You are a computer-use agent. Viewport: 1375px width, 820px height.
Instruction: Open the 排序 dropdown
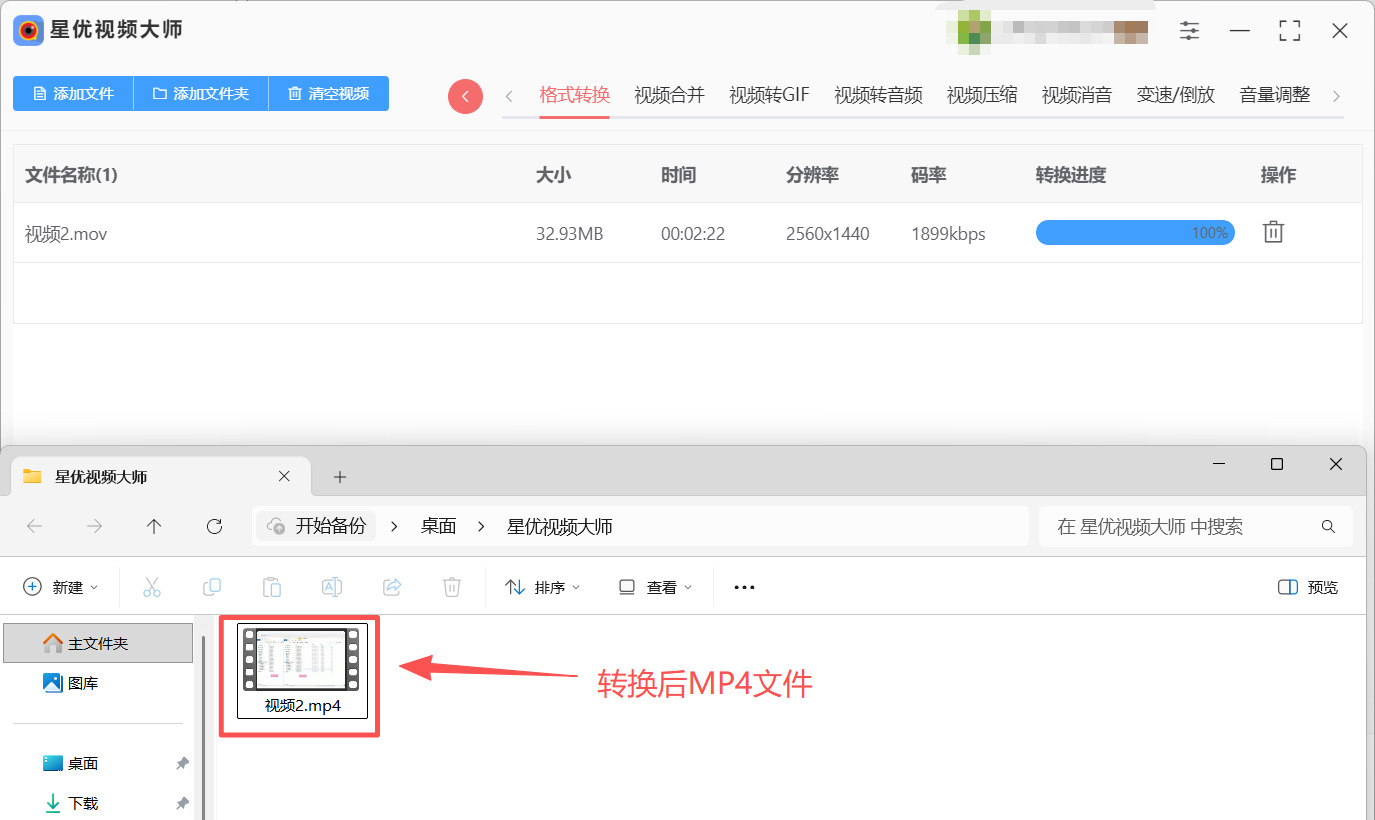coord(543,587)
